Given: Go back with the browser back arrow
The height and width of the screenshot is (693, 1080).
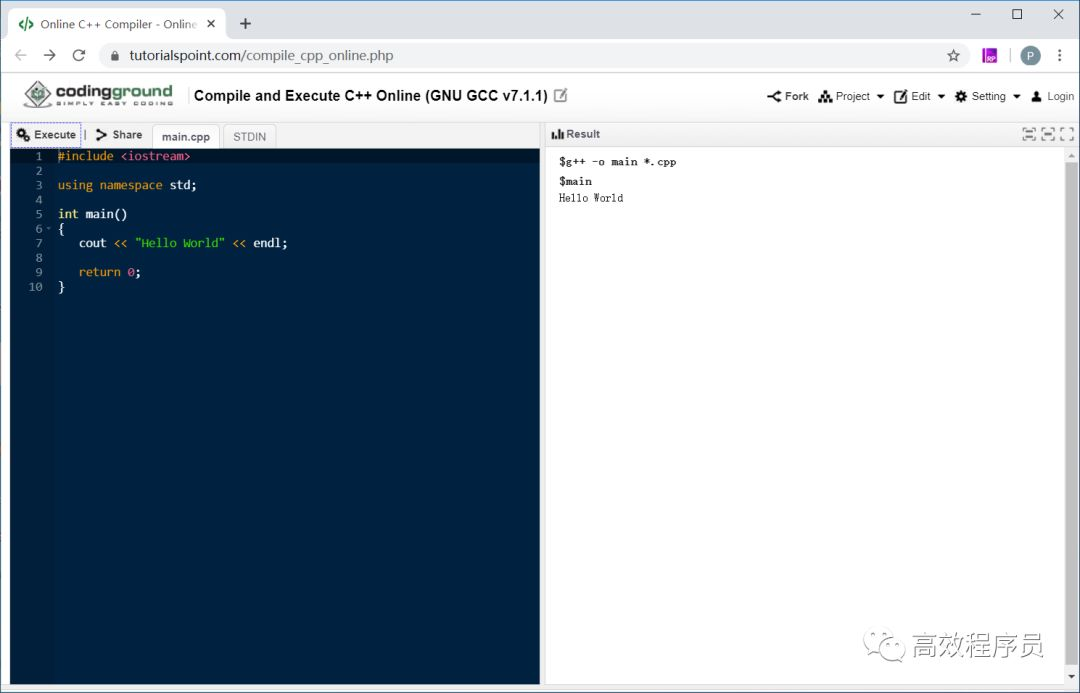Looking at the screenshot, I should [x=21, y=55].
